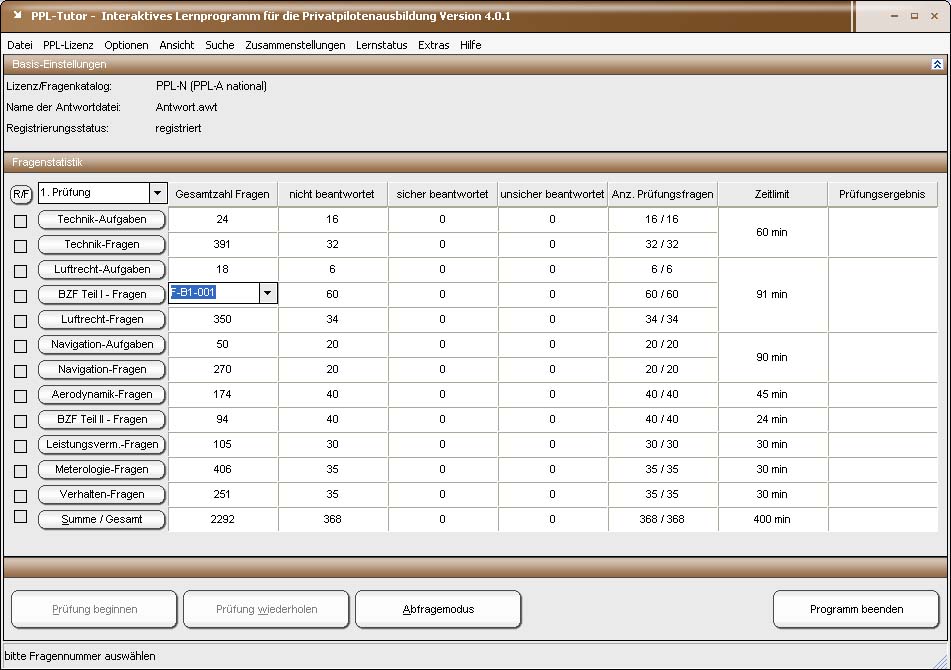This screenshot has width=951, height=670.
Task: Tick the Luftrecht-Fragen checkbox
Action: coord(21,321)
